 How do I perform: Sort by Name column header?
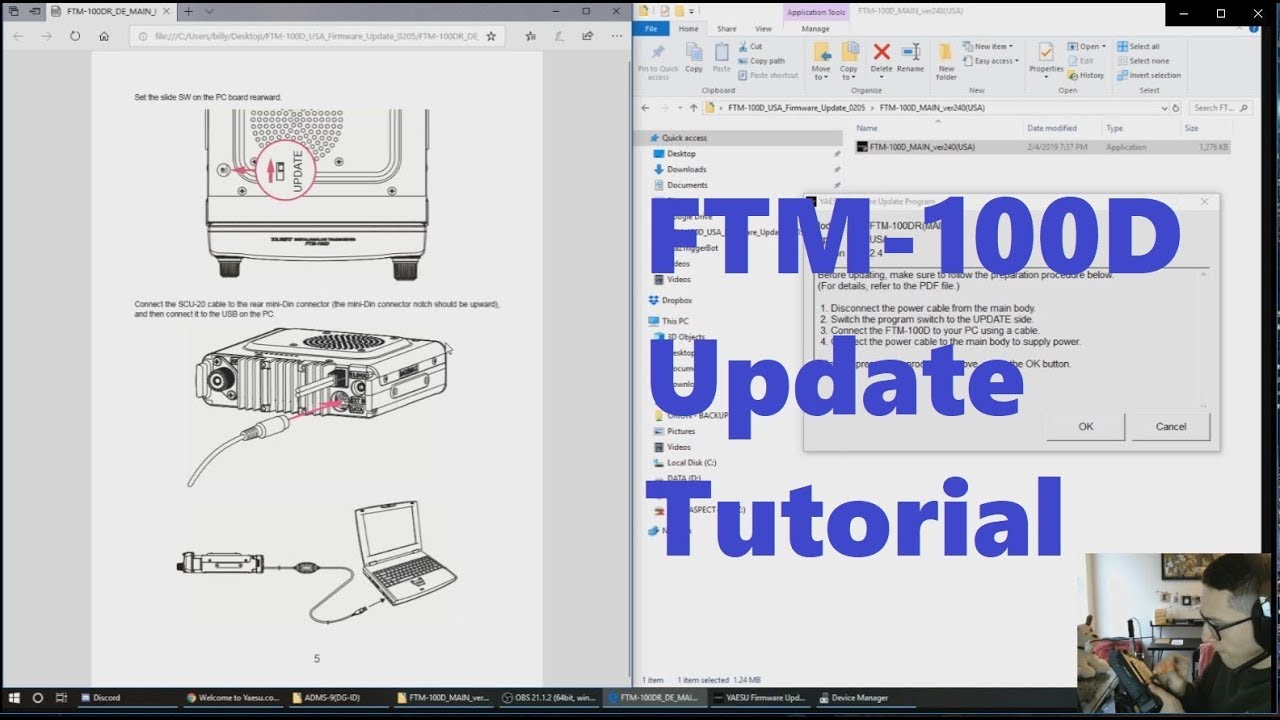[x=867, y=128]
